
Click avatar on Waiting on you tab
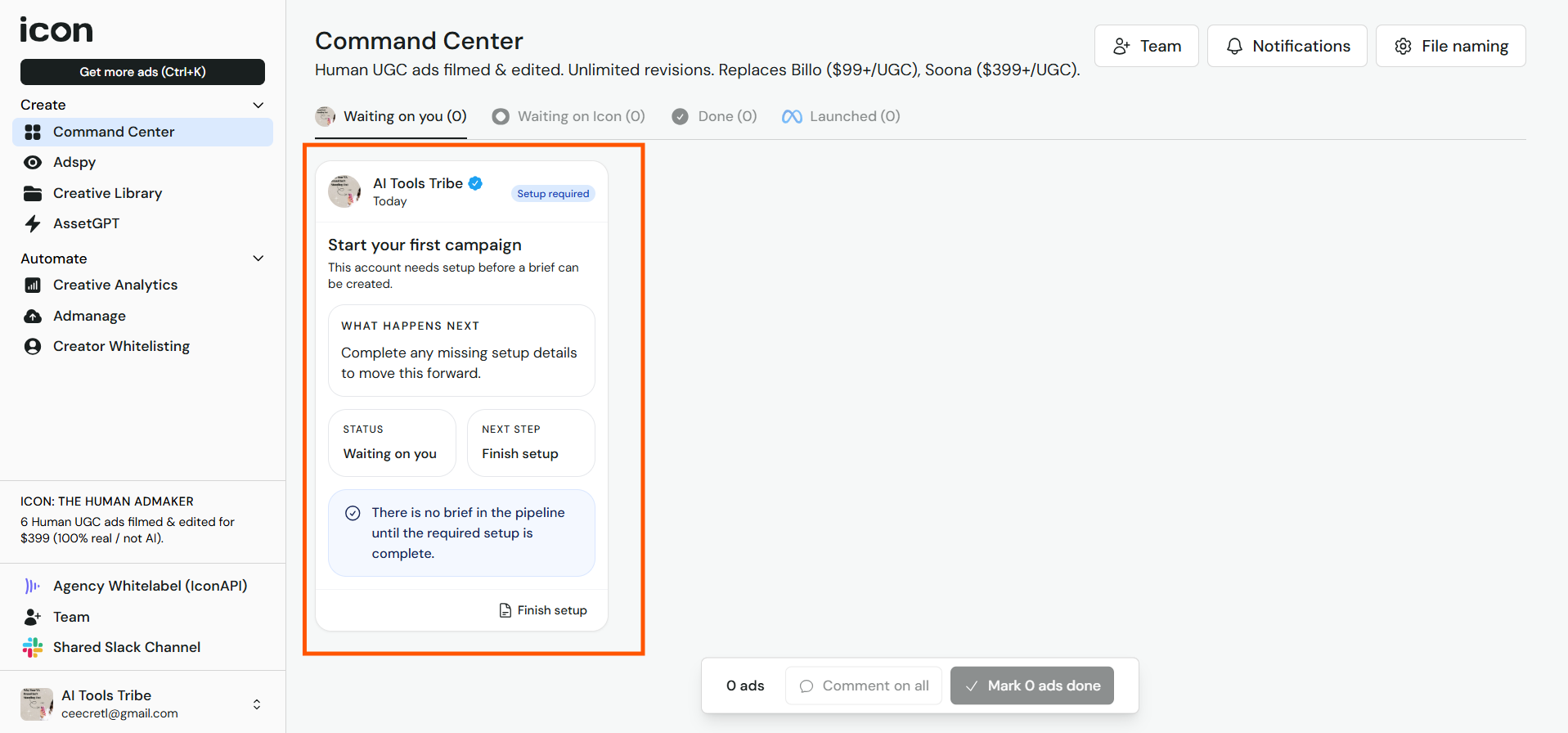(x=326, y=116)
